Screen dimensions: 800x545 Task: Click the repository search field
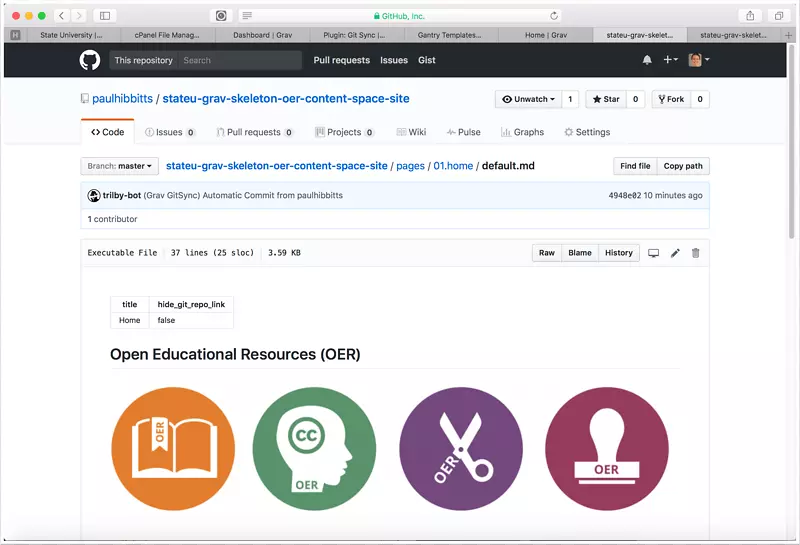pos(240,60)
